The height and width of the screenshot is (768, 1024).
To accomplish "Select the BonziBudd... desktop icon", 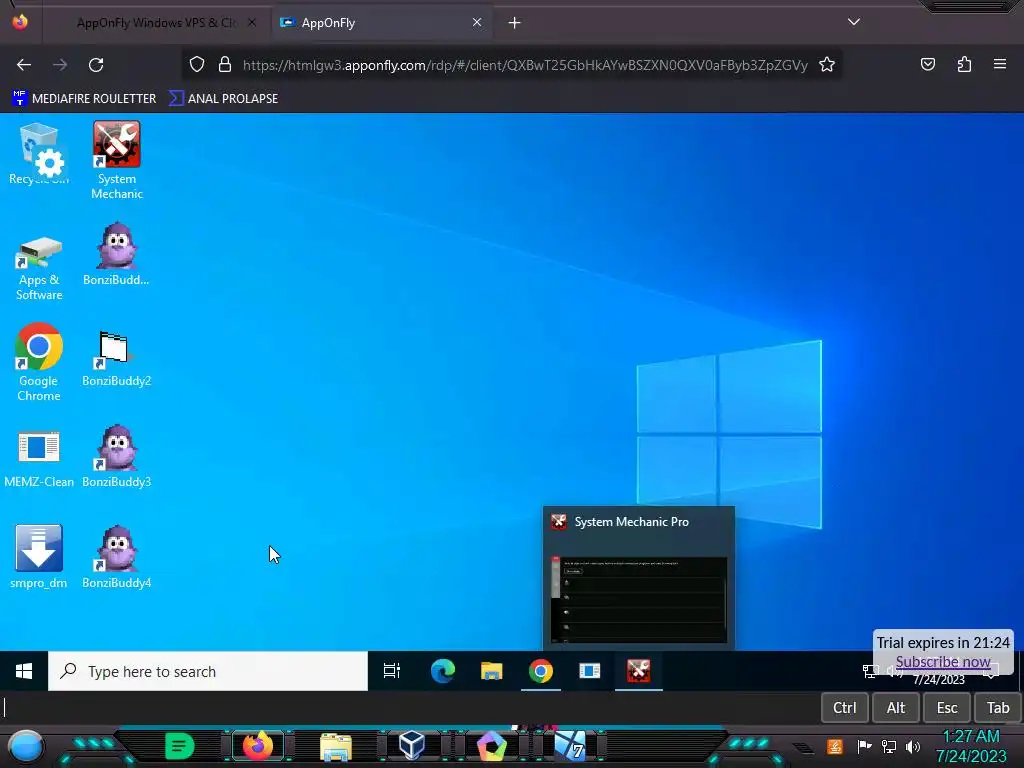I will click(116, 255).
